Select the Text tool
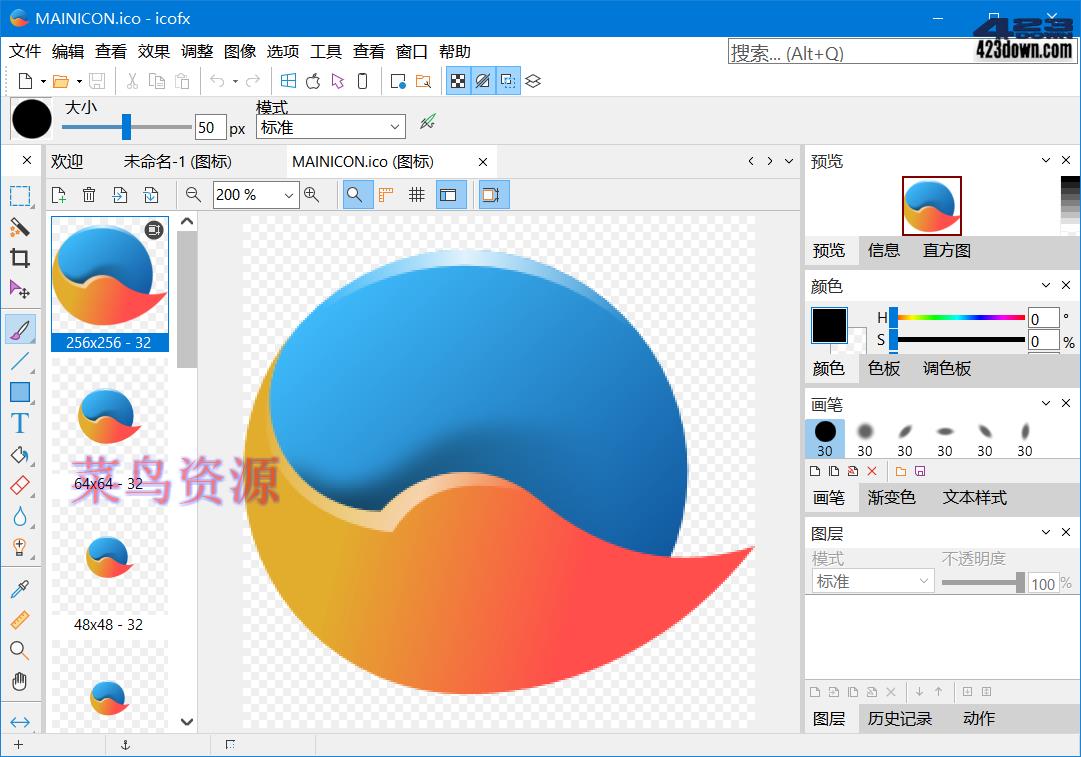This screenshot has height=757, width=1081. coord(20,422)
